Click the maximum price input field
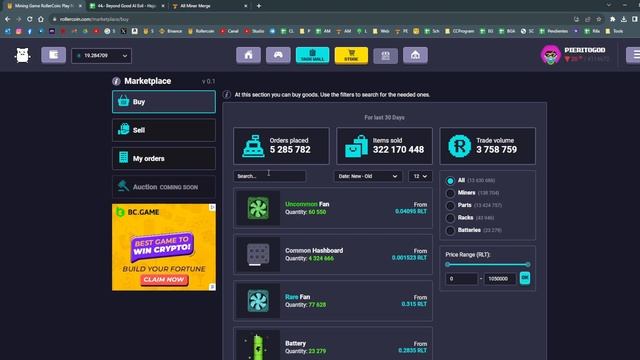This screenshot has width=640, height=360. [500, 279]
